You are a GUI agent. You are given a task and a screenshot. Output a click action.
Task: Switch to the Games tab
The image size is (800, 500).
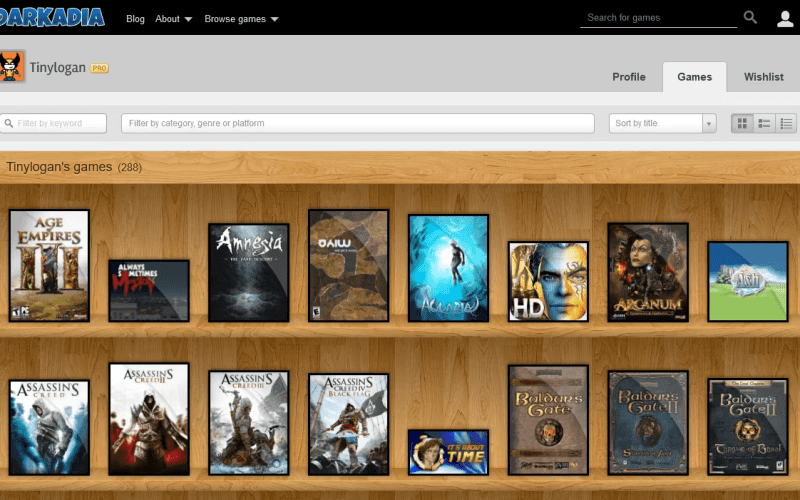coord(694,77)
